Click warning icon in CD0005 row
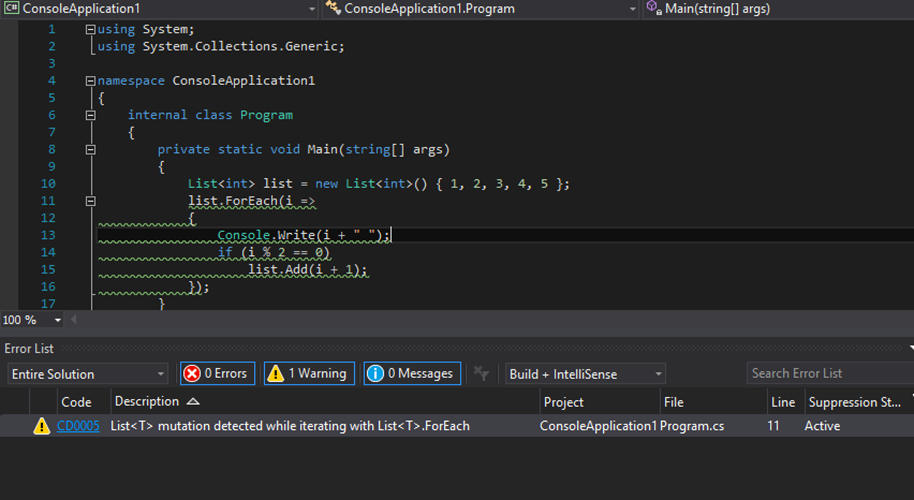The width and height of the screenshot is (914, 500). (41, 426)
